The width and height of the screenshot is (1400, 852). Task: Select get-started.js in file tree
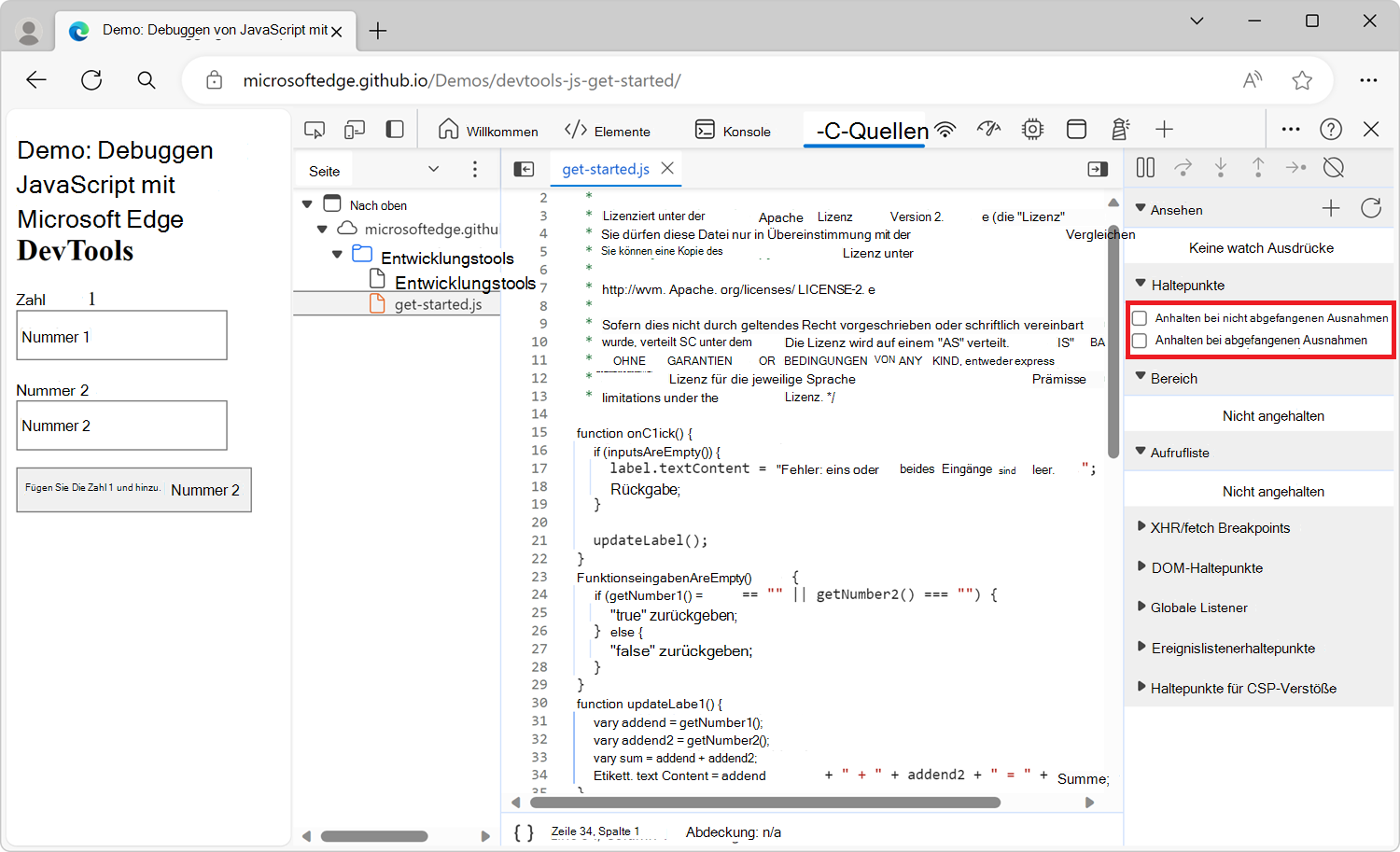coord(438,304)
